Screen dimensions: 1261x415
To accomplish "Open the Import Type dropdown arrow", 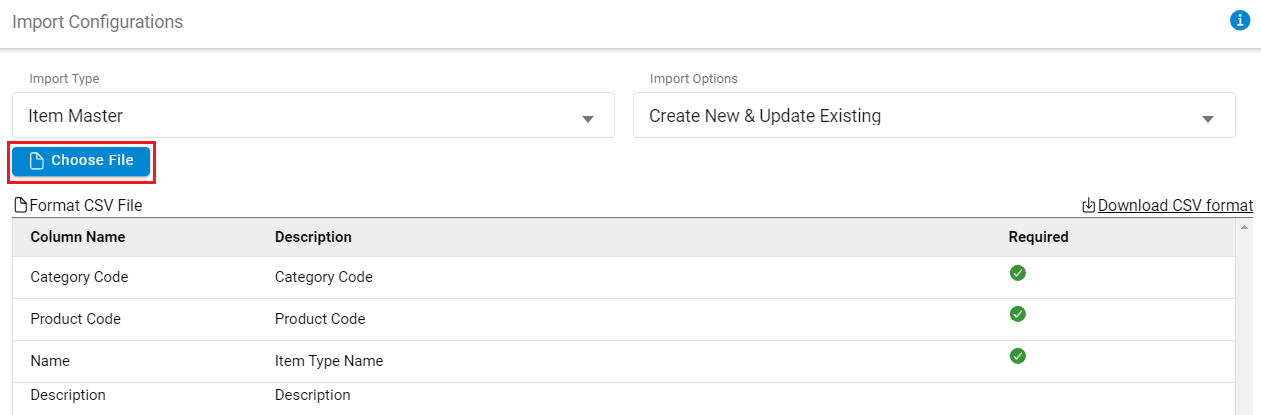I will [588, 119].
